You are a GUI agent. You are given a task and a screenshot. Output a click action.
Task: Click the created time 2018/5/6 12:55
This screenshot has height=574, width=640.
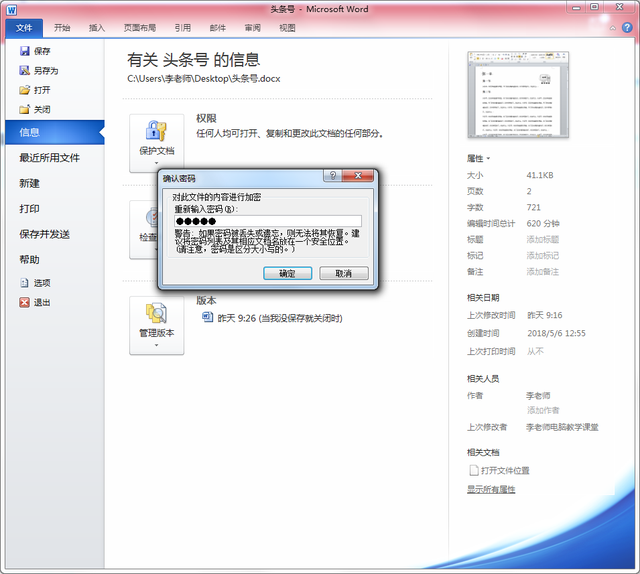(x=556, y=333)
